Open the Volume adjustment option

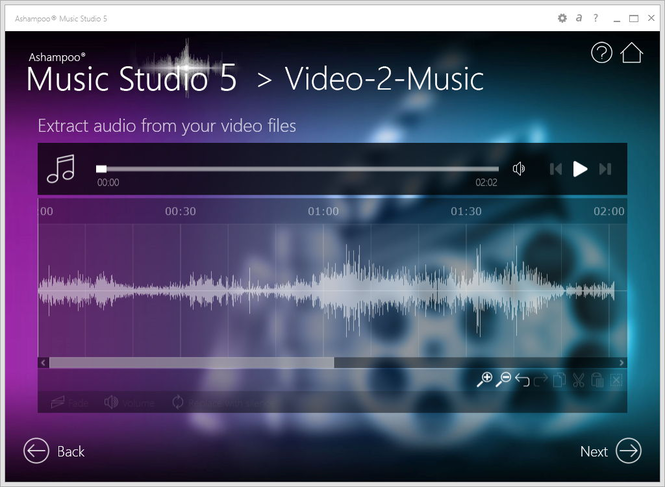[129, 402]
